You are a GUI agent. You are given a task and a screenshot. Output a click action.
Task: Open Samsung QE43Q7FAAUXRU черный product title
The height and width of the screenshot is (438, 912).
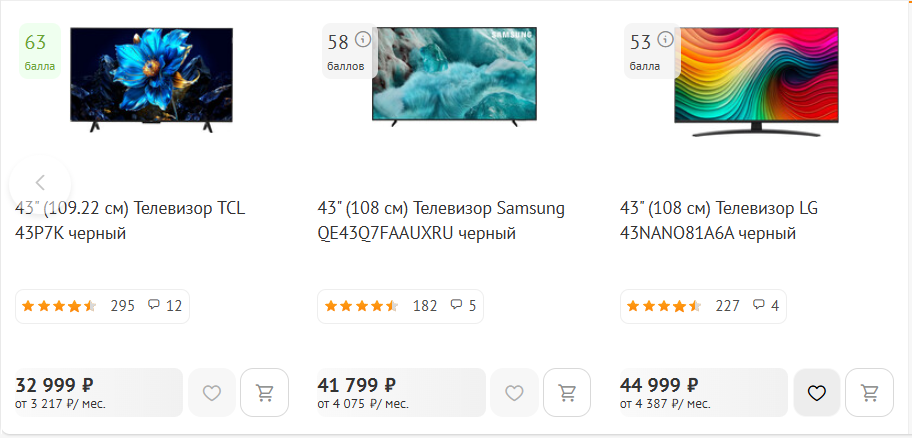pyautogui.click(x=440, y=221)
